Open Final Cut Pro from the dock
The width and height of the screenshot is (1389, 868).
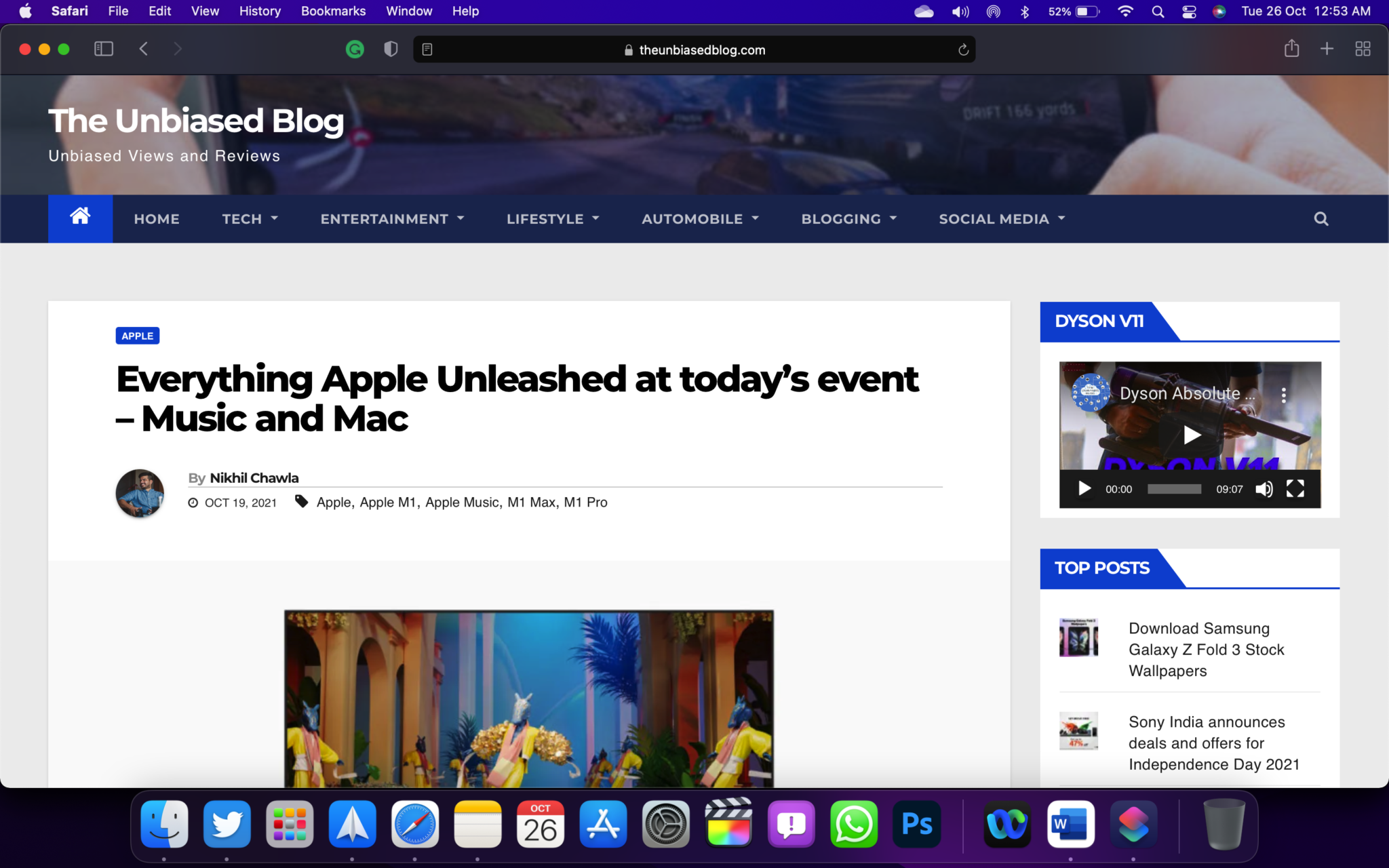click(728, 823)
